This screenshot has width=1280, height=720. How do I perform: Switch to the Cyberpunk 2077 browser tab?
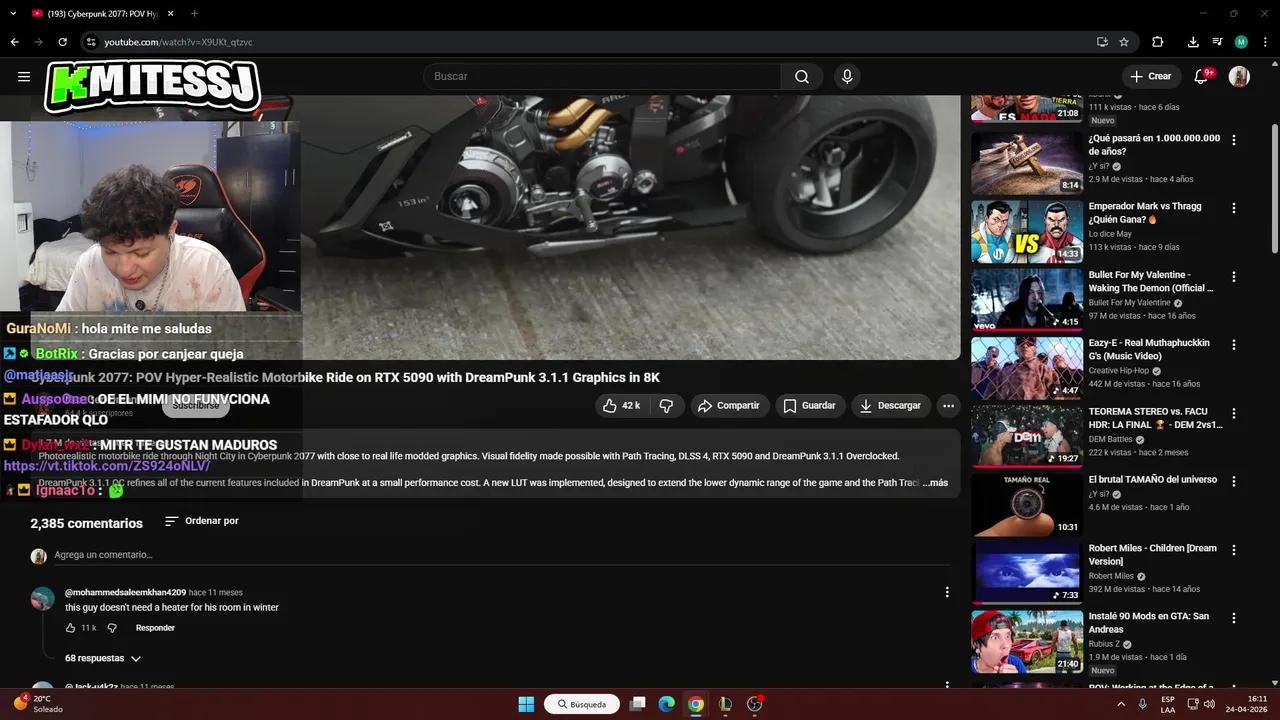tap(100, 13)
